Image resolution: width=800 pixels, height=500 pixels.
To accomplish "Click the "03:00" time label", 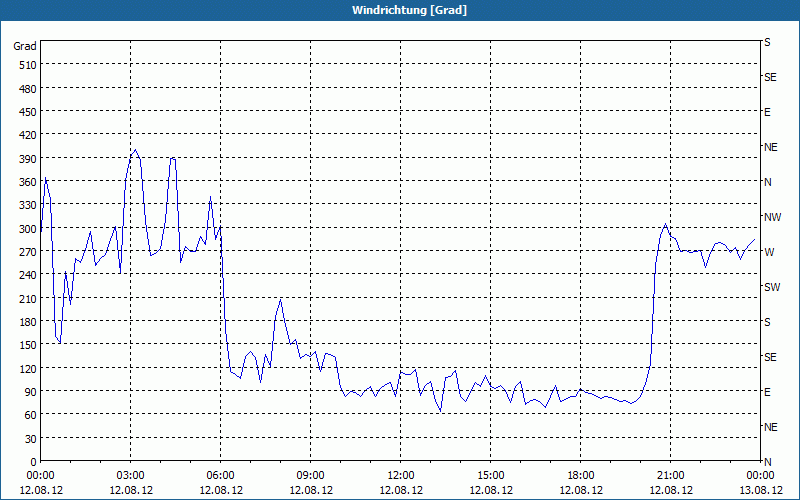I will point(131,476).
